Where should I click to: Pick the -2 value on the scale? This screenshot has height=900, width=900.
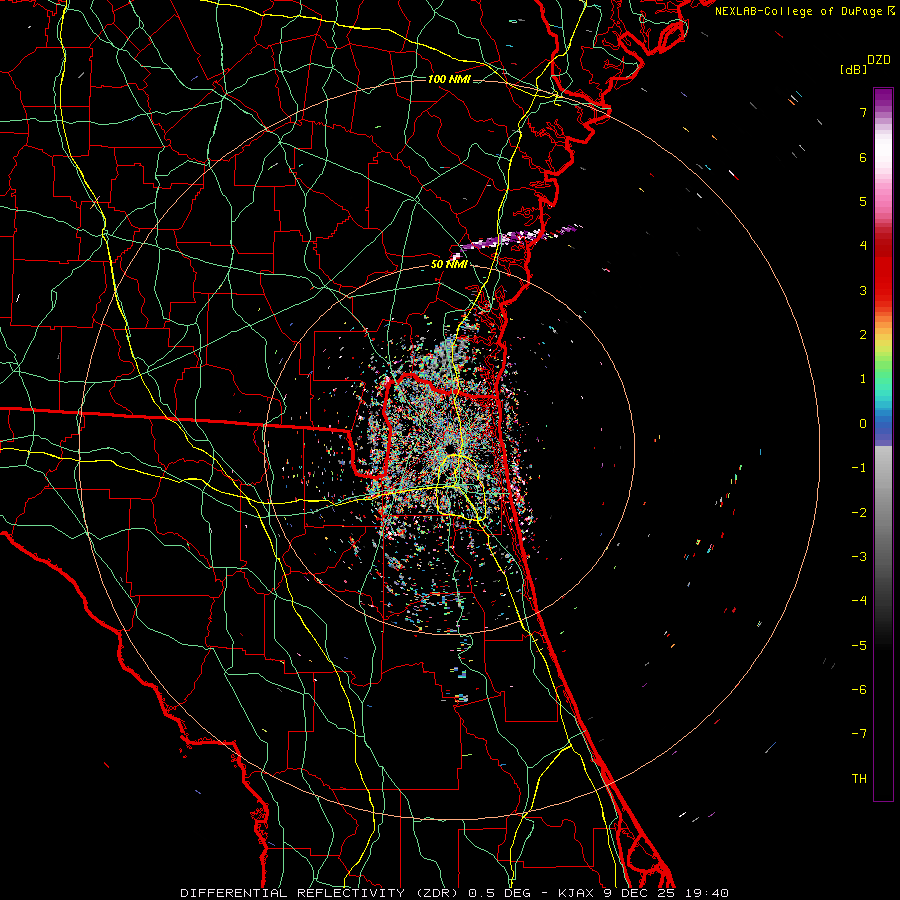point(859,513)
